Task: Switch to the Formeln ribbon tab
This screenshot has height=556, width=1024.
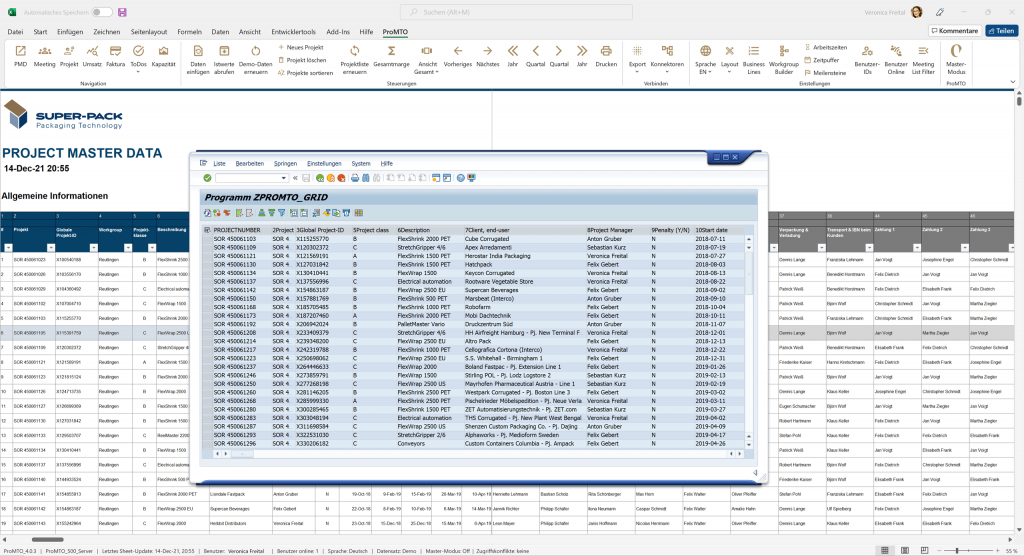Action: (x=189, y=32)
